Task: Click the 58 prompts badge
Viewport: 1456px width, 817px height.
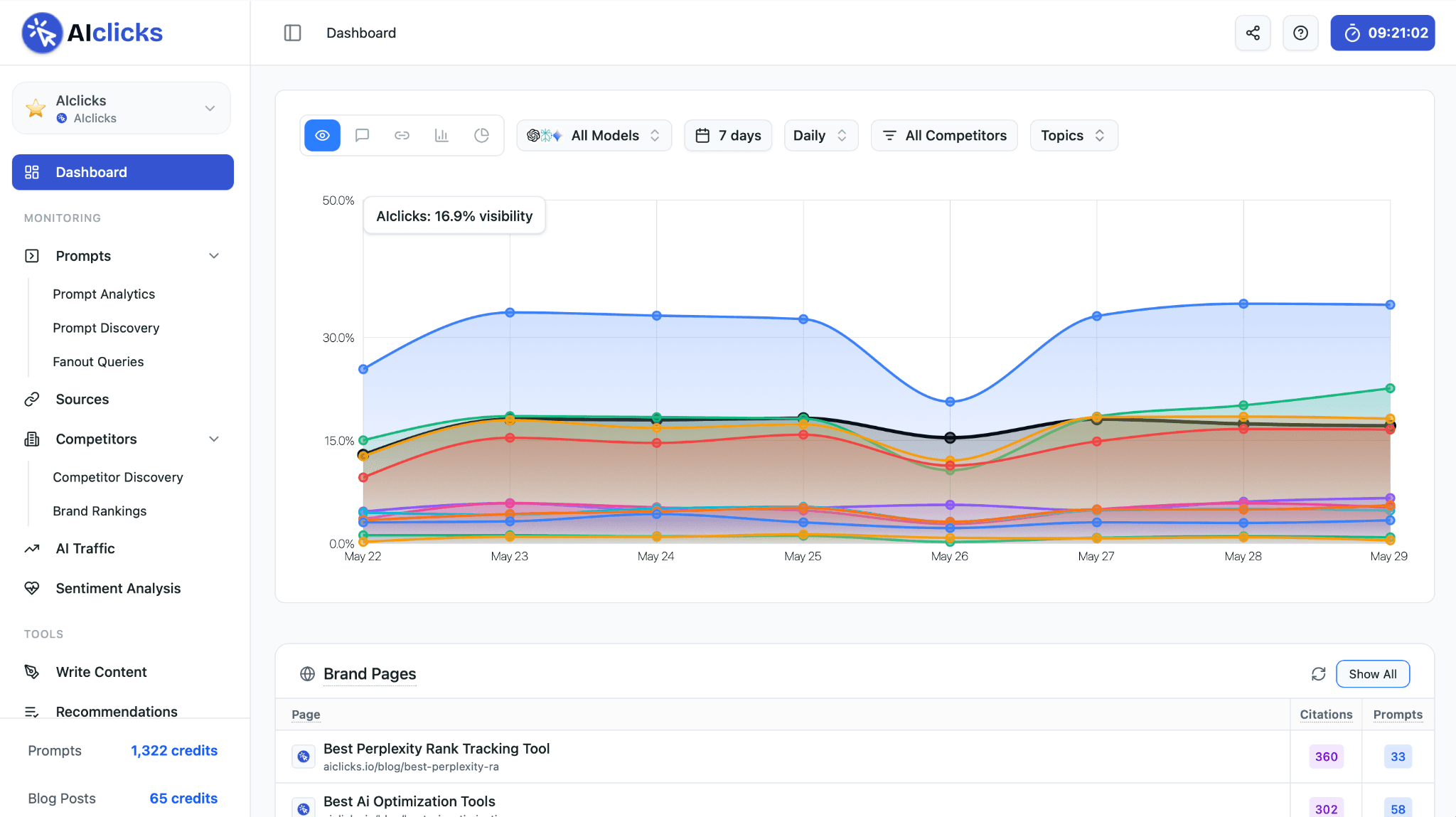Action: (1398, 808)
